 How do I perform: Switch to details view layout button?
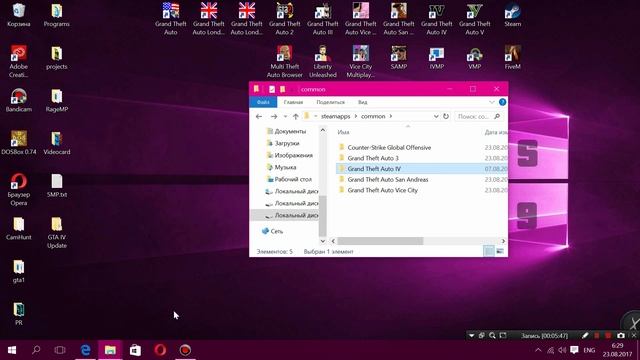[489, 251]
